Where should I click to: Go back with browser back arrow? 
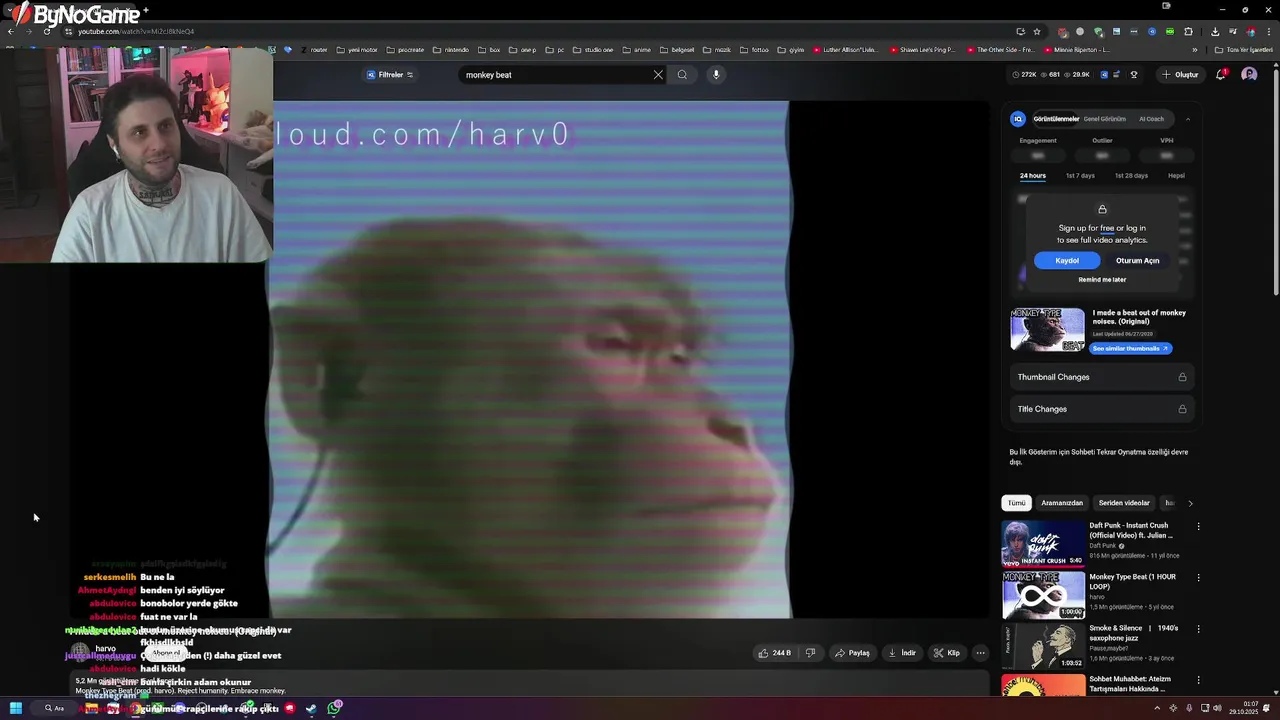pyautogui.click(x=11, y=31)
